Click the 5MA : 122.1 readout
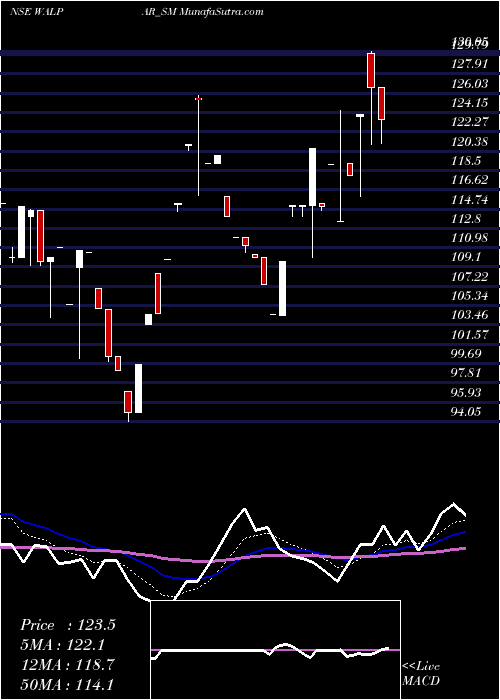This screenshot has width=500, height=700. pyautogui.click(x=62, y=645)
